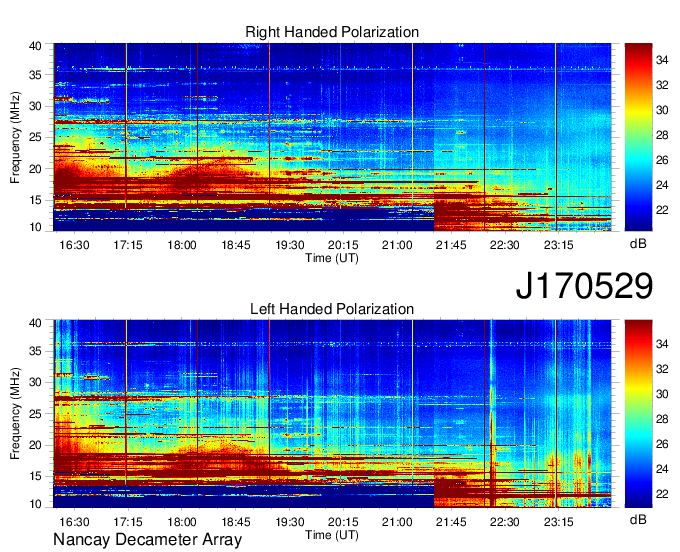Click "Time (UT)" label under upper plot

click(332, 258)
